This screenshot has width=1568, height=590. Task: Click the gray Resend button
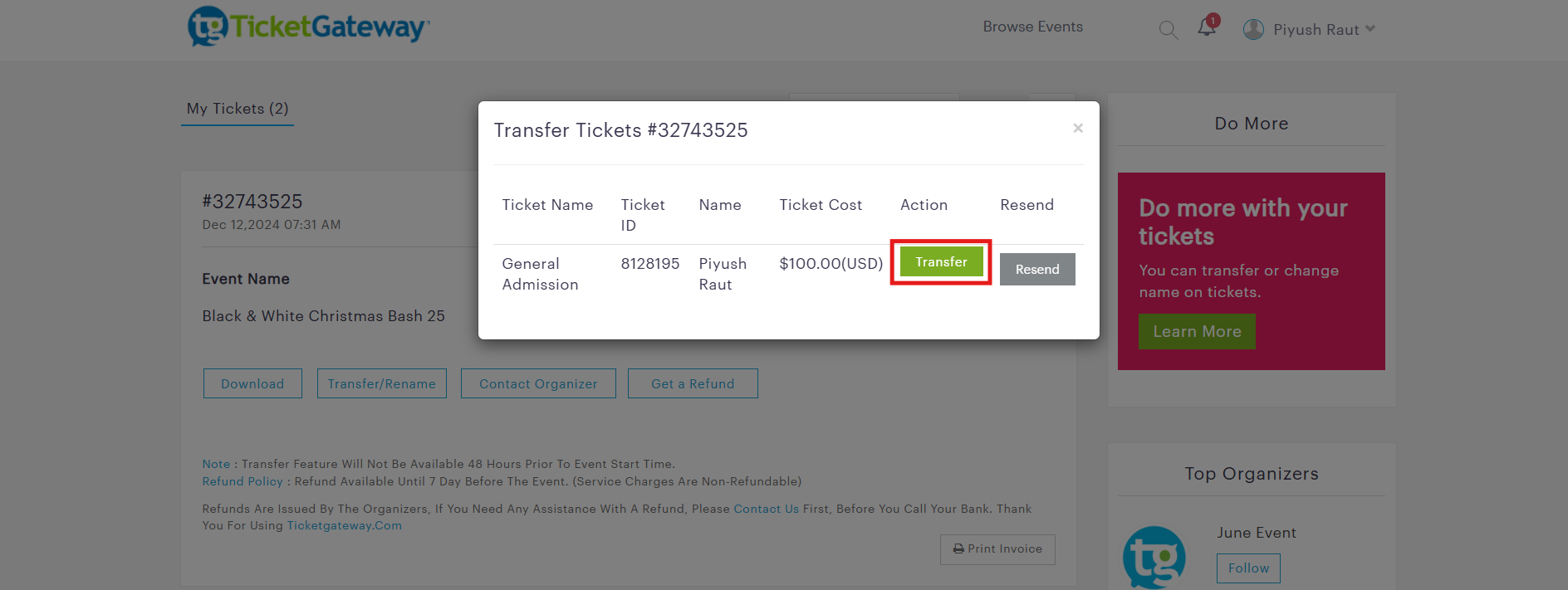1036,270
